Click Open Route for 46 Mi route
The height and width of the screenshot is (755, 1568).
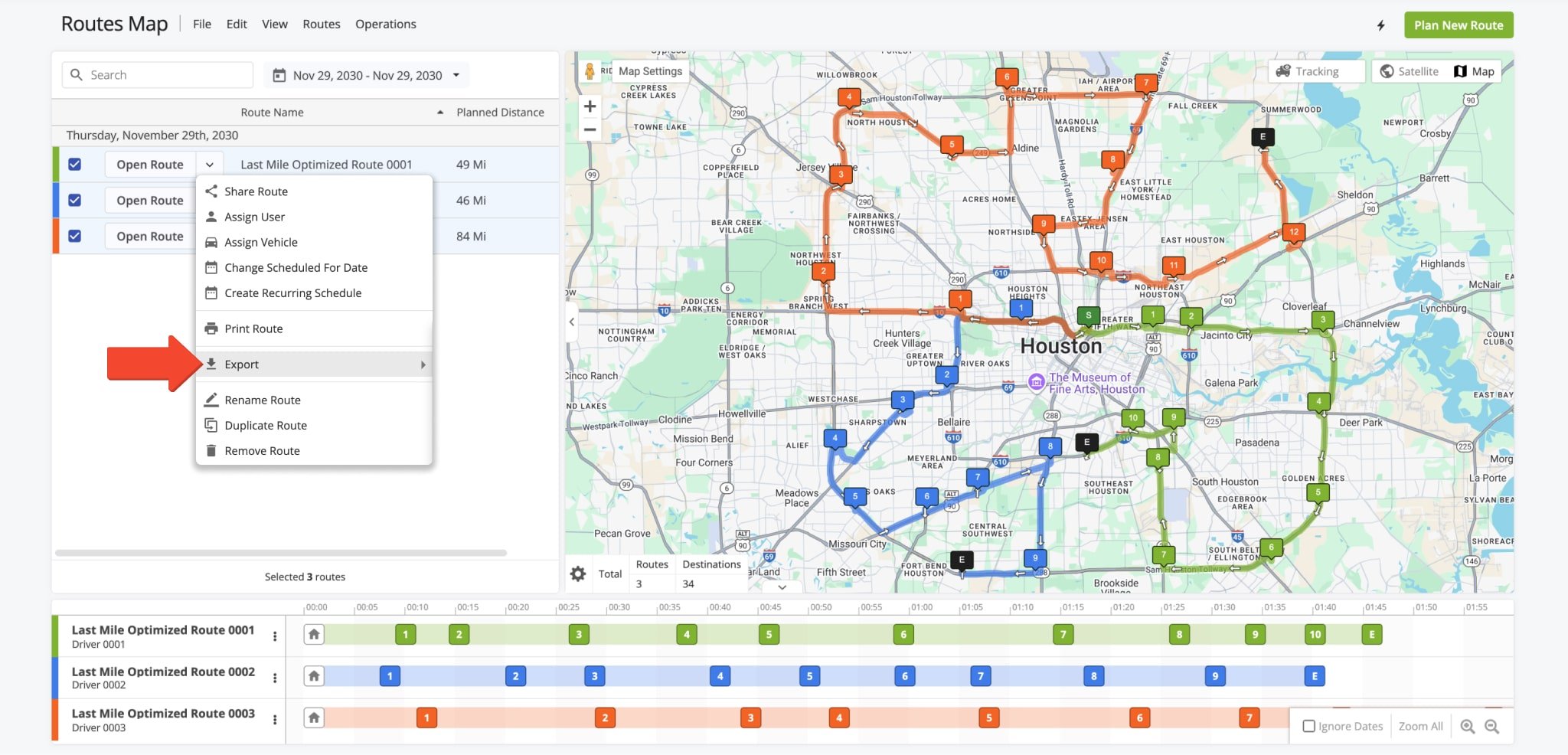(150, 201)
